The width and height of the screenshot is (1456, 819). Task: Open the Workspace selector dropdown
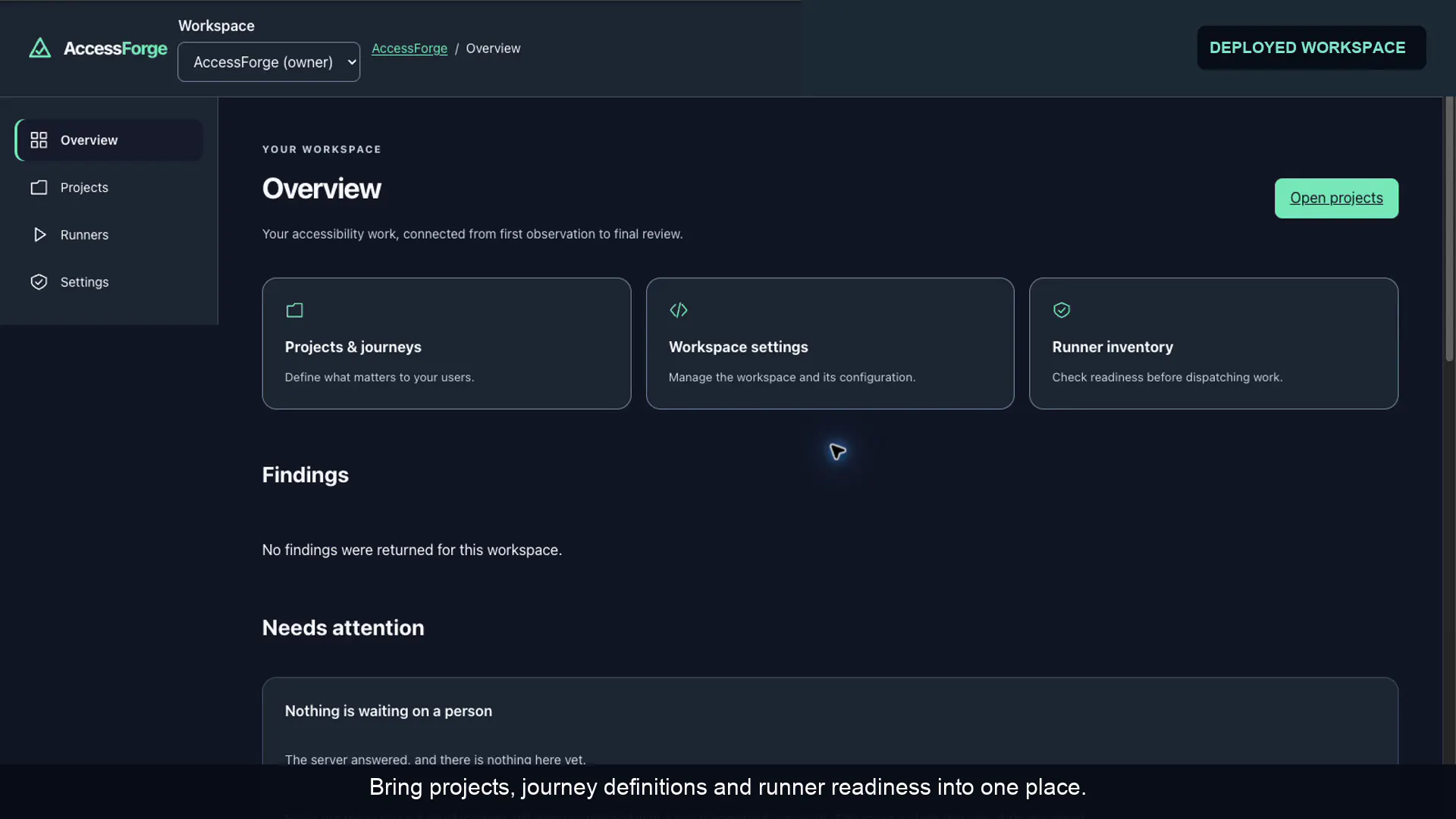pyautogui.click(x=268, y=62)
